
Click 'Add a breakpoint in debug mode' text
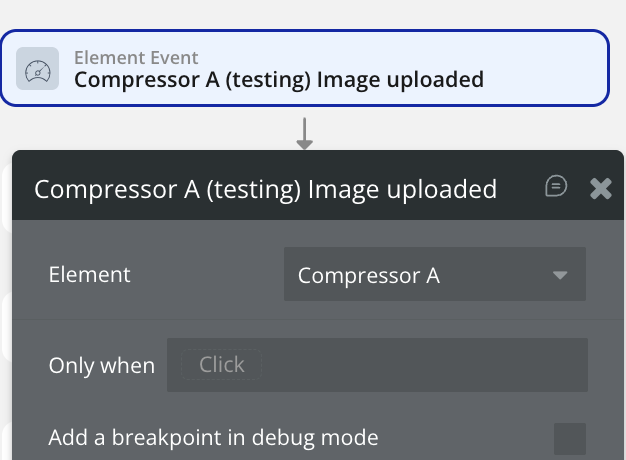[x=213, y=438]
